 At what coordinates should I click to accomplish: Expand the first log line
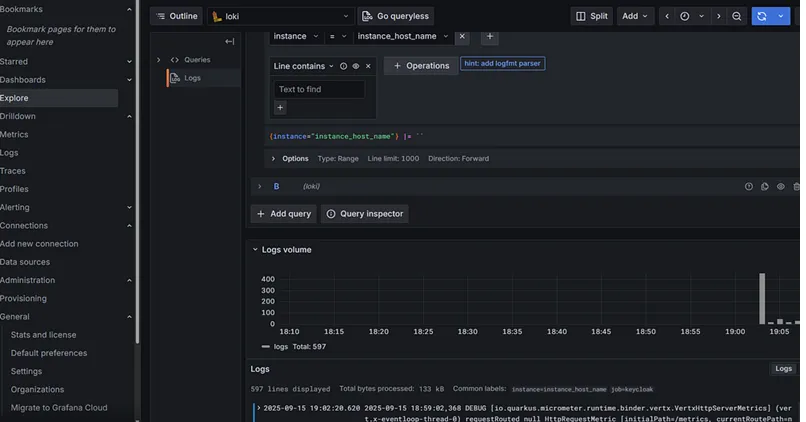(259, 408)
